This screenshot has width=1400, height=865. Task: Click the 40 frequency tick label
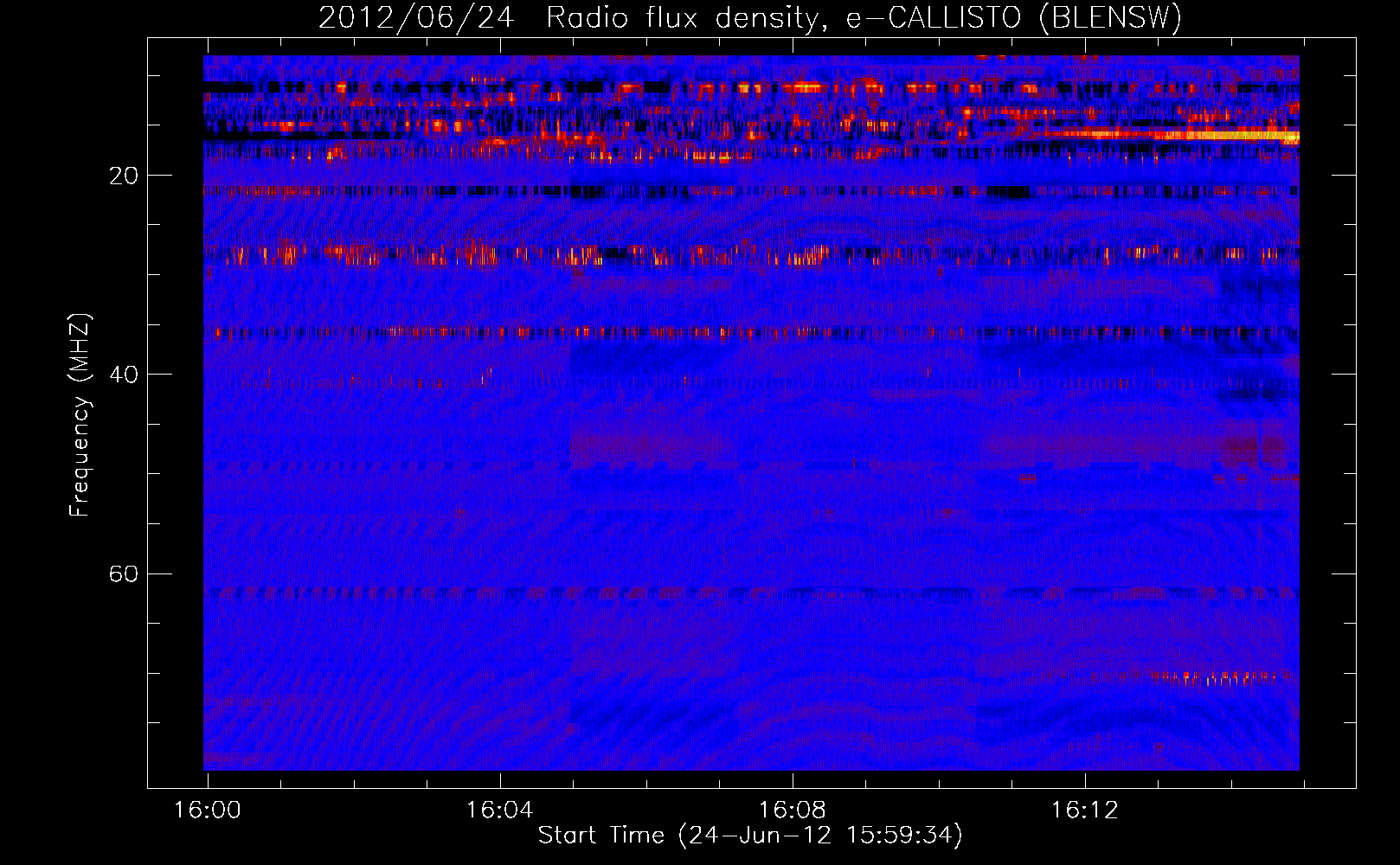[x=124, y=375]
